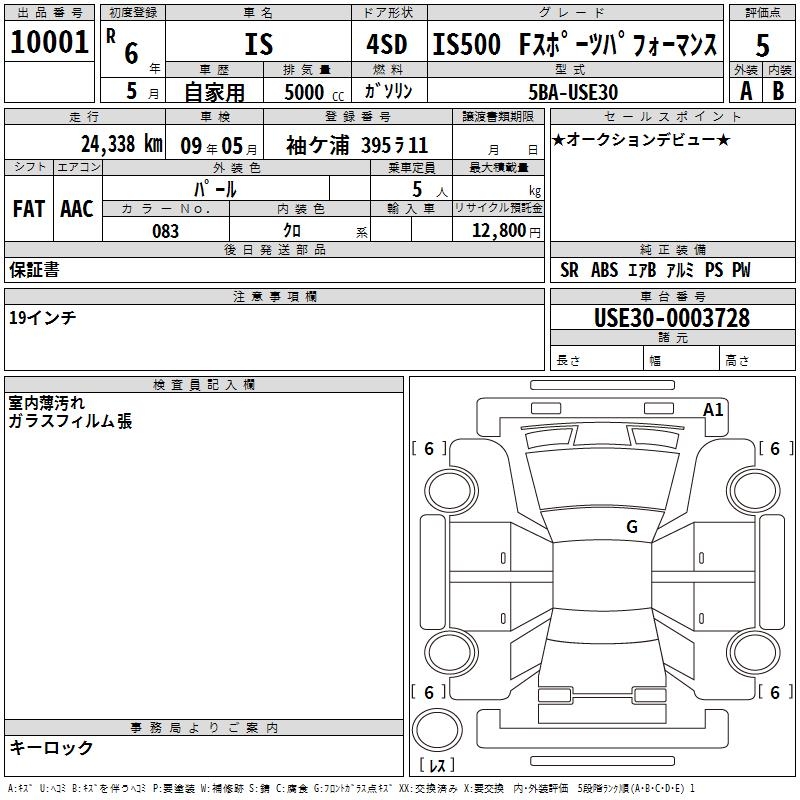Select the interior grade B cell
This screenshot has width=800, height=800.
pos(779,90)
